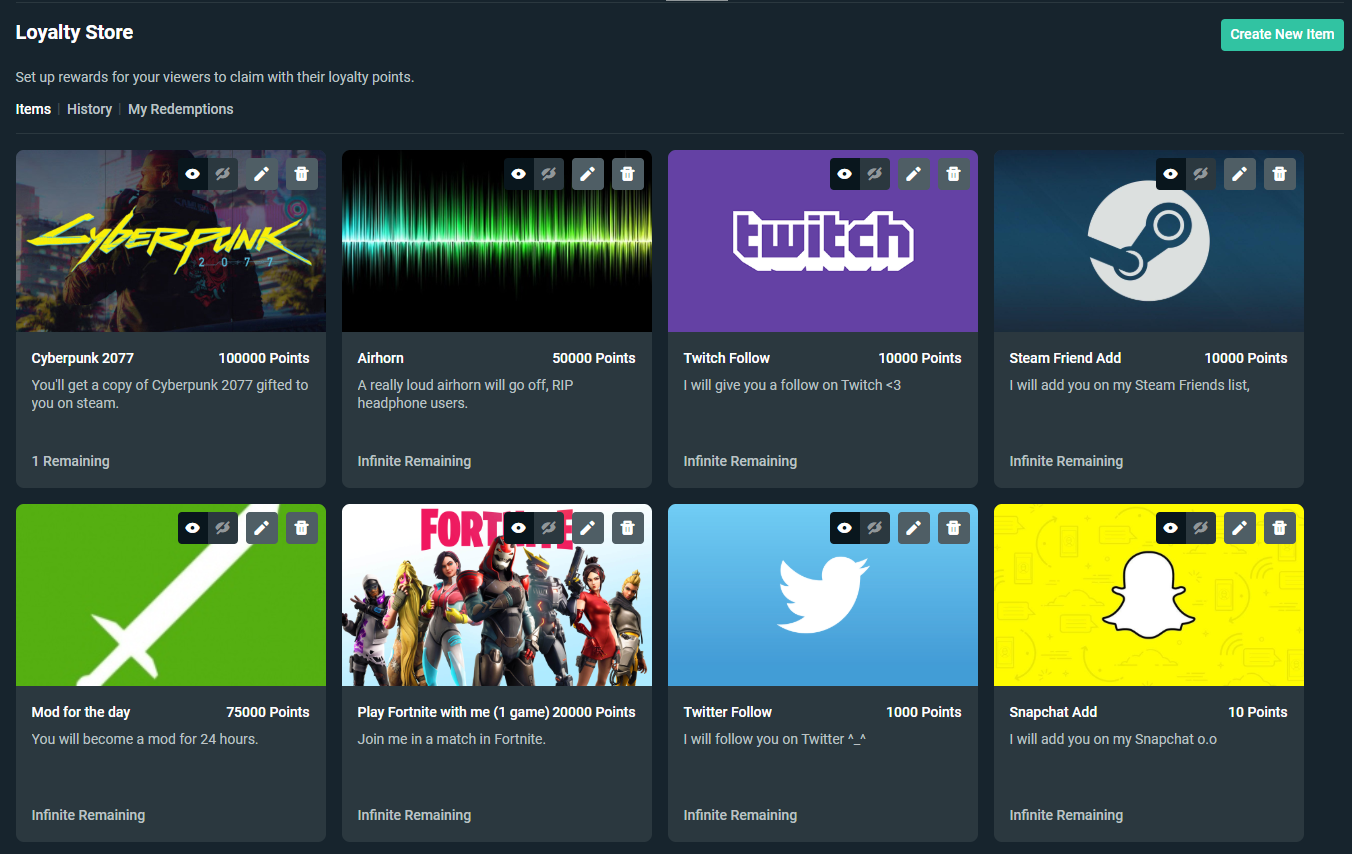
Task: Edit the Airhorn item with pencil icon
Action: click(x=588, y=174)
